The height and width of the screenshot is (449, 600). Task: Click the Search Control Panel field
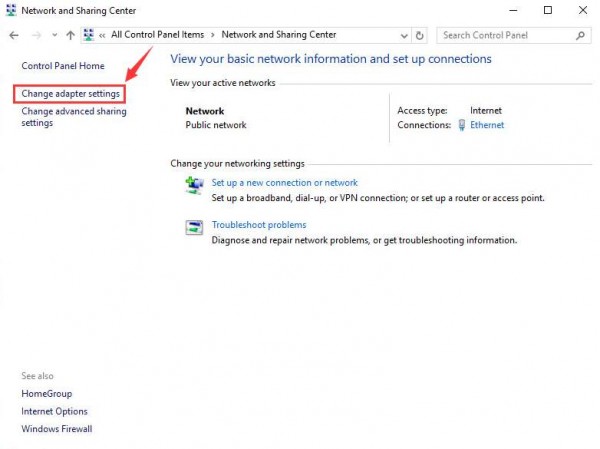point(514,35)
